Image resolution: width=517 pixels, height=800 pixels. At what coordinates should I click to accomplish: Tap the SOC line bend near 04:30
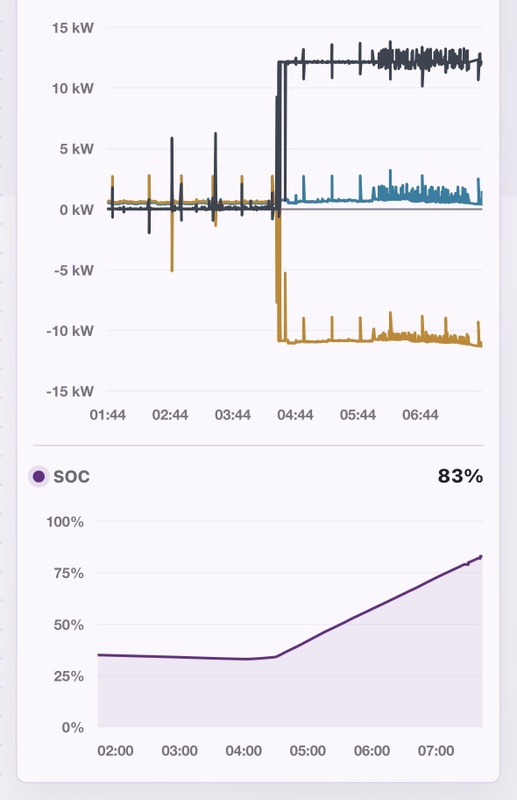click(276, 657)
